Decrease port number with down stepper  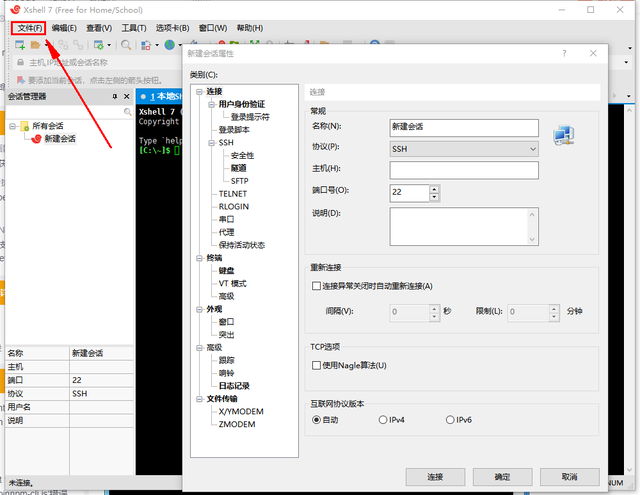tap(434, 197)
